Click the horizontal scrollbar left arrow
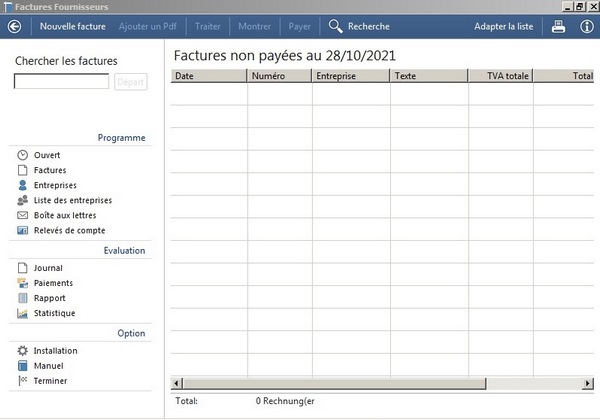 click(176, 383)
